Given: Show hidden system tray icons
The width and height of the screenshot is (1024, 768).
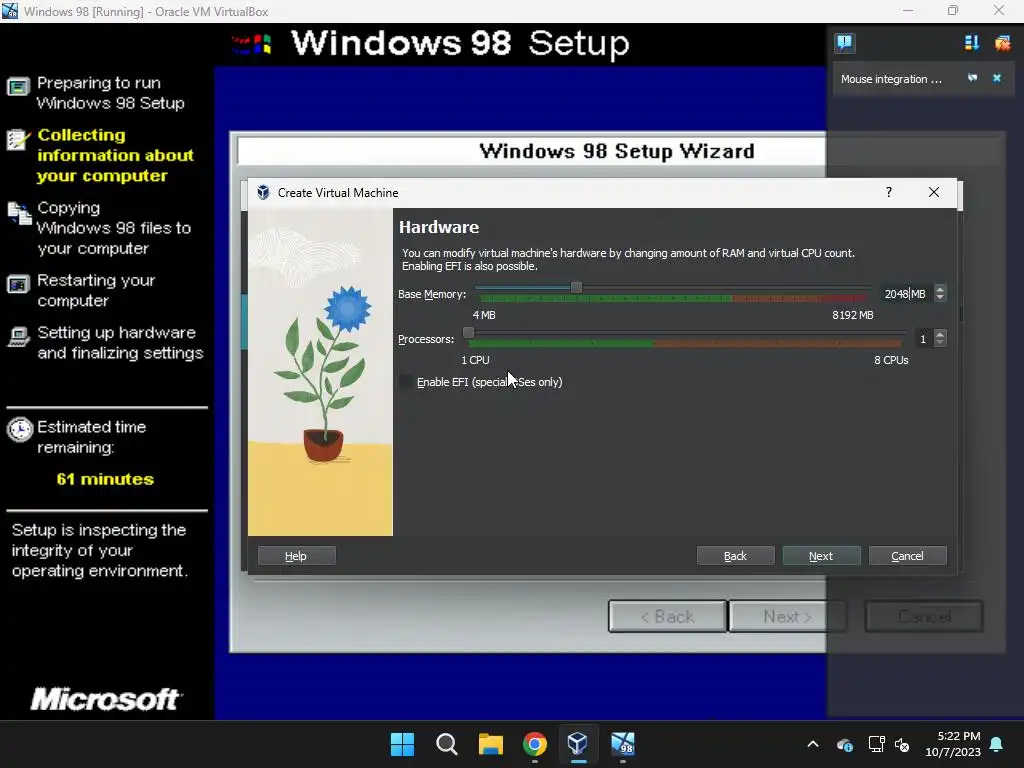Looking at the screenshot, I should (x=813, y=744).
